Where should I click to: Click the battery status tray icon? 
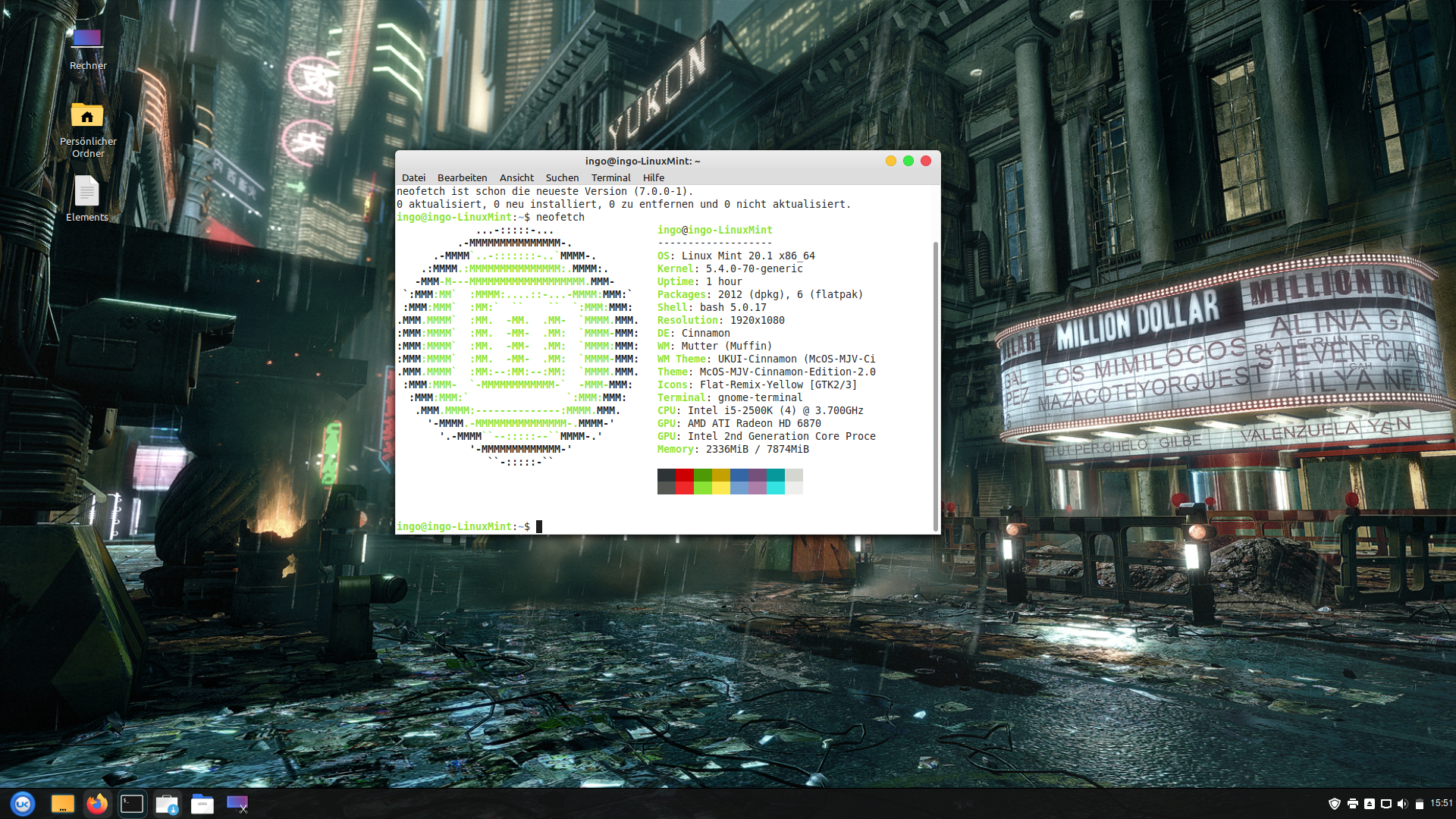click(1420, 804)
